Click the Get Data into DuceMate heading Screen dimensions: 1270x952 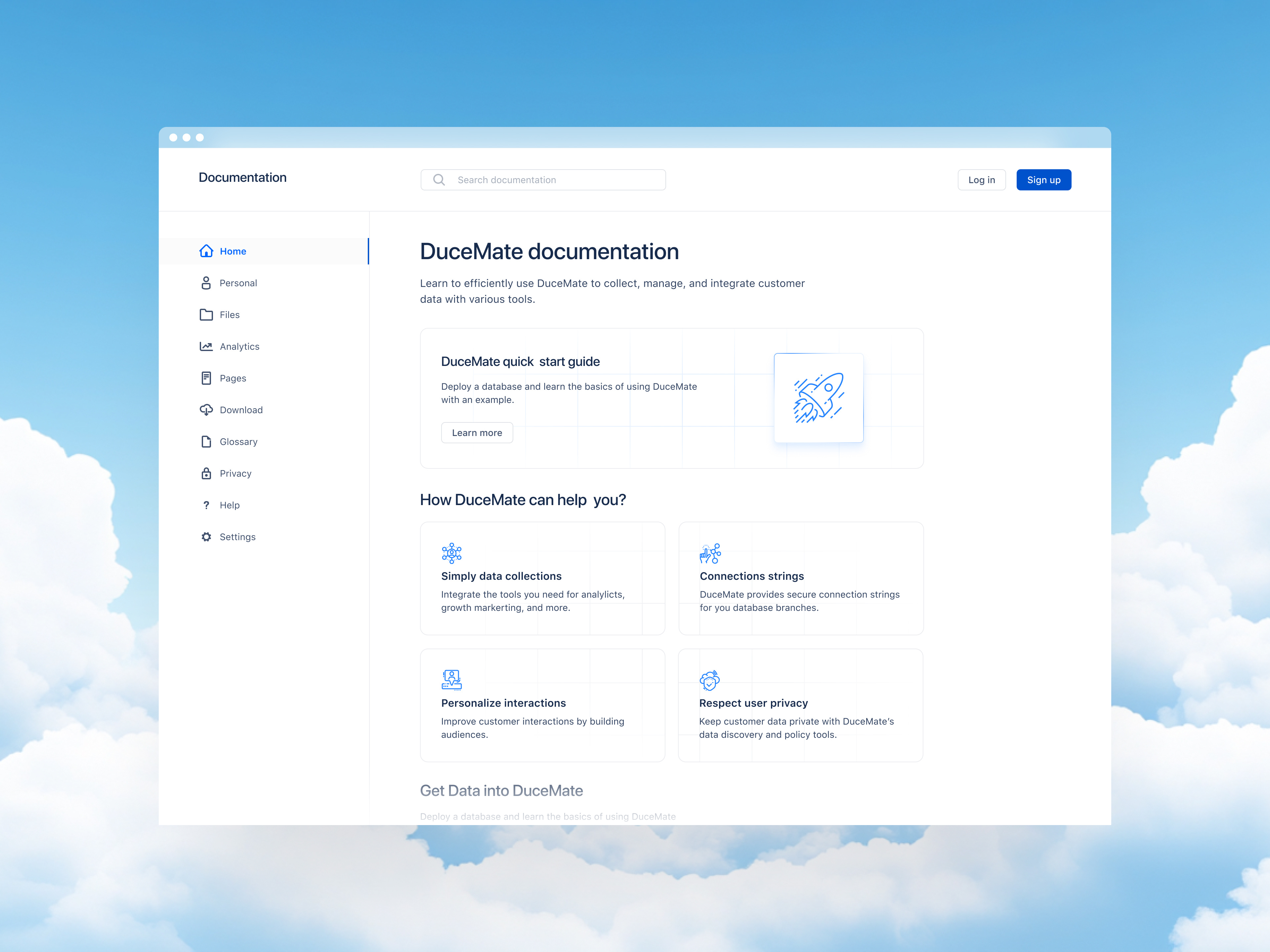coord(501,790)
